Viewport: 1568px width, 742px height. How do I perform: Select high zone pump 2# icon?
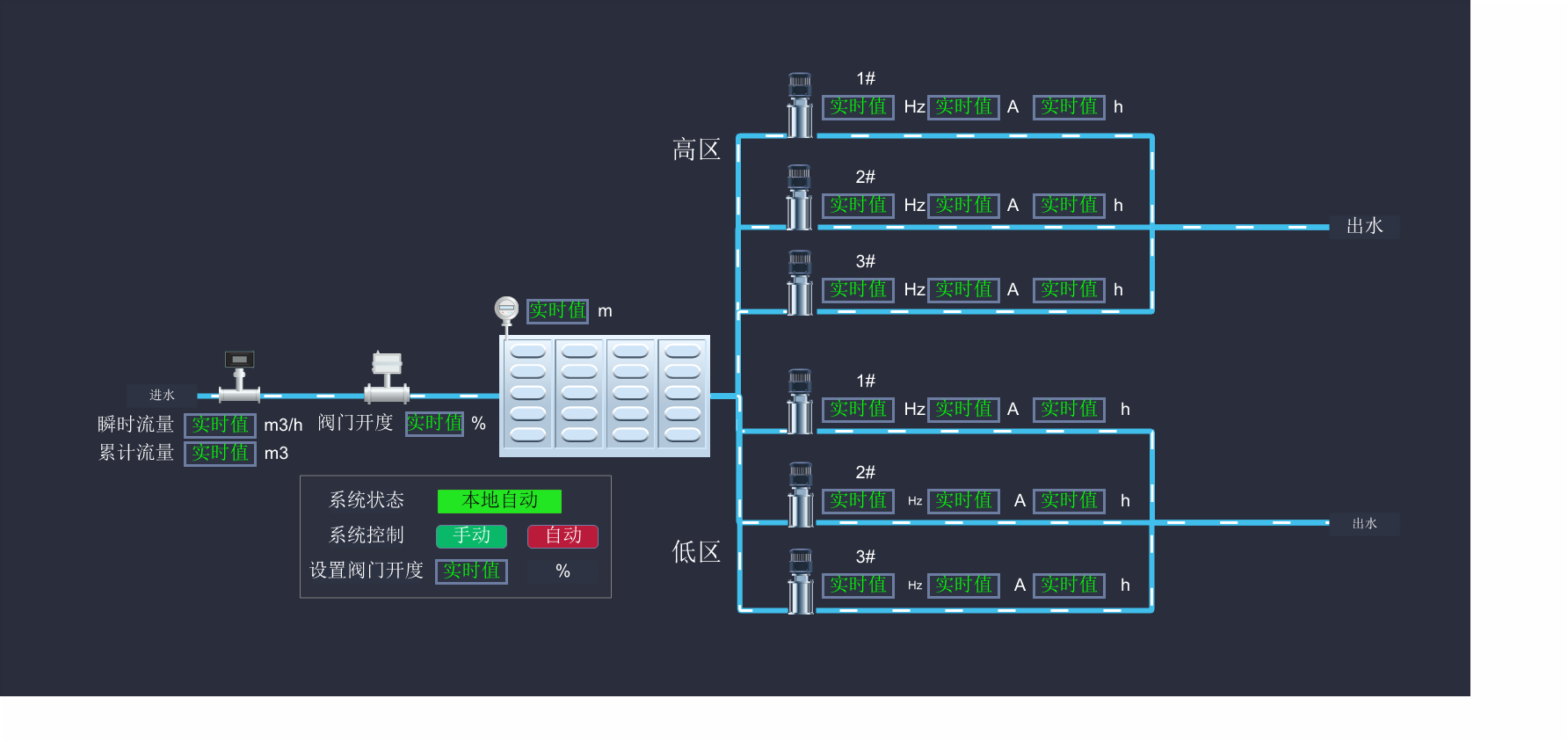(x=800, y=198)
